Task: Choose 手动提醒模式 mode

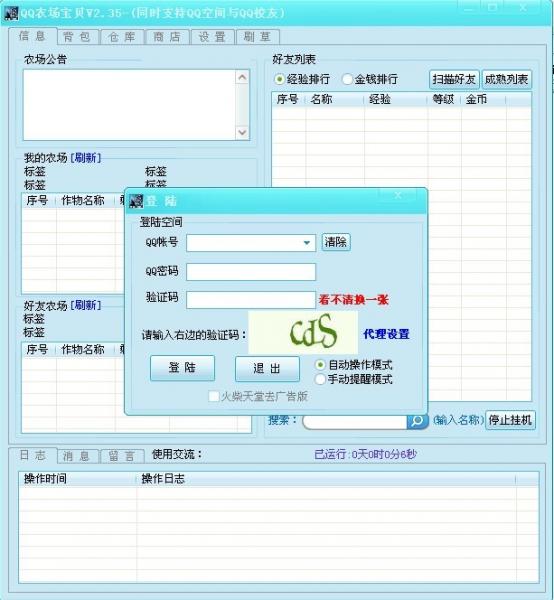Action: [x=320, y=379]
